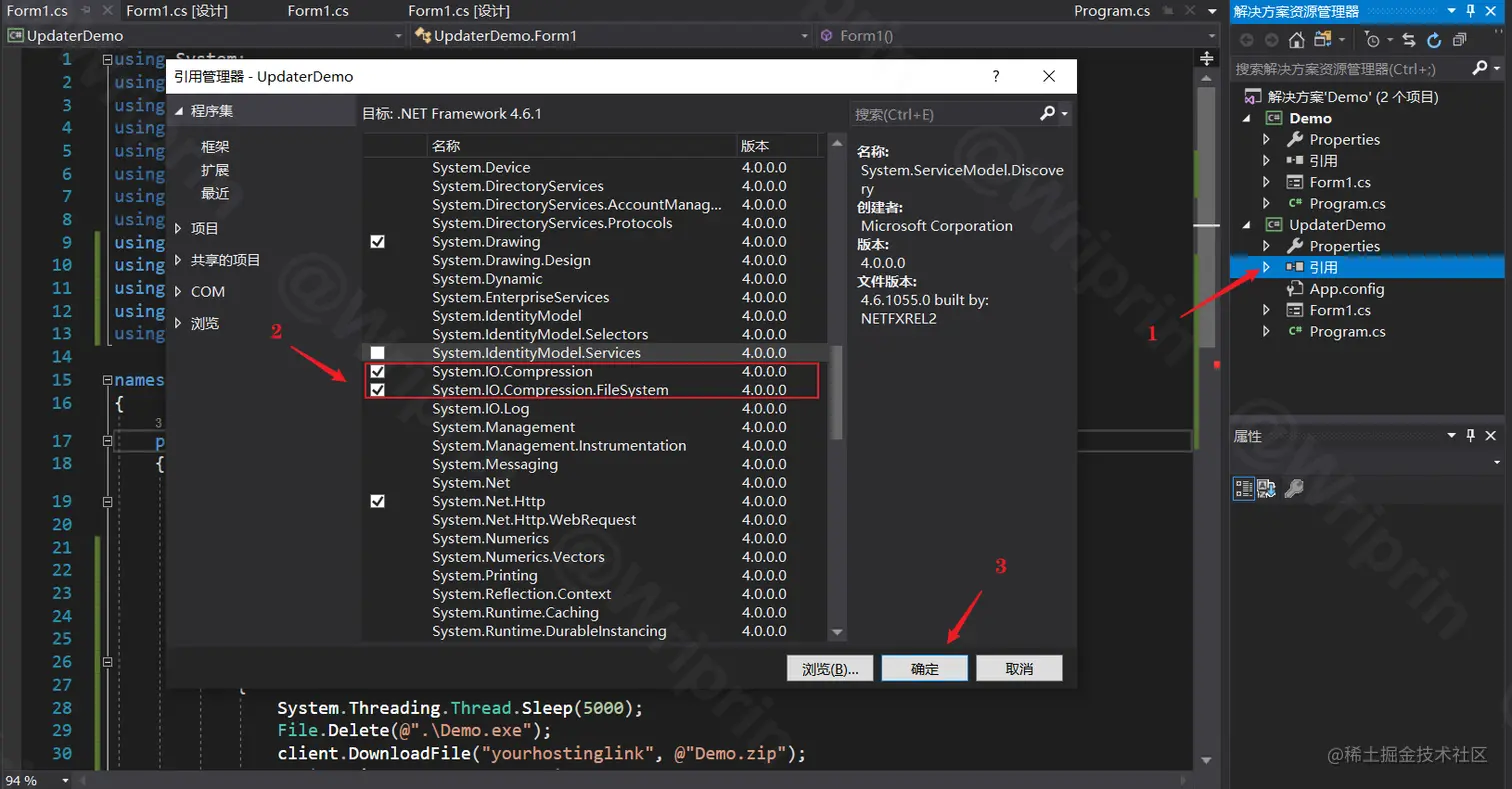
Task: Select the System.Messaging row
Action: click(595, 464)
